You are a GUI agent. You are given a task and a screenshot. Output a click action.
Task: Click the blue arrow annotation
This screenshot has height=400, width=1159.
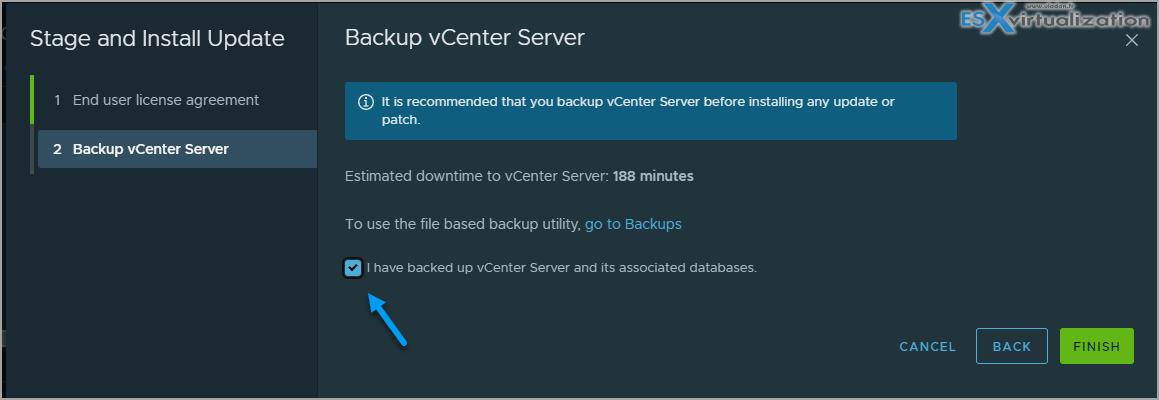pos(387,319)
